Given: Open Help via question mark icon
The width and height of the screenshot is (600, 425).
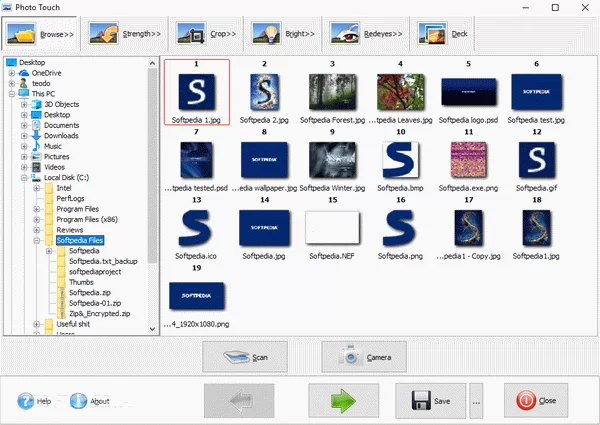Looking at the screenshot, I should click(26, 401).
